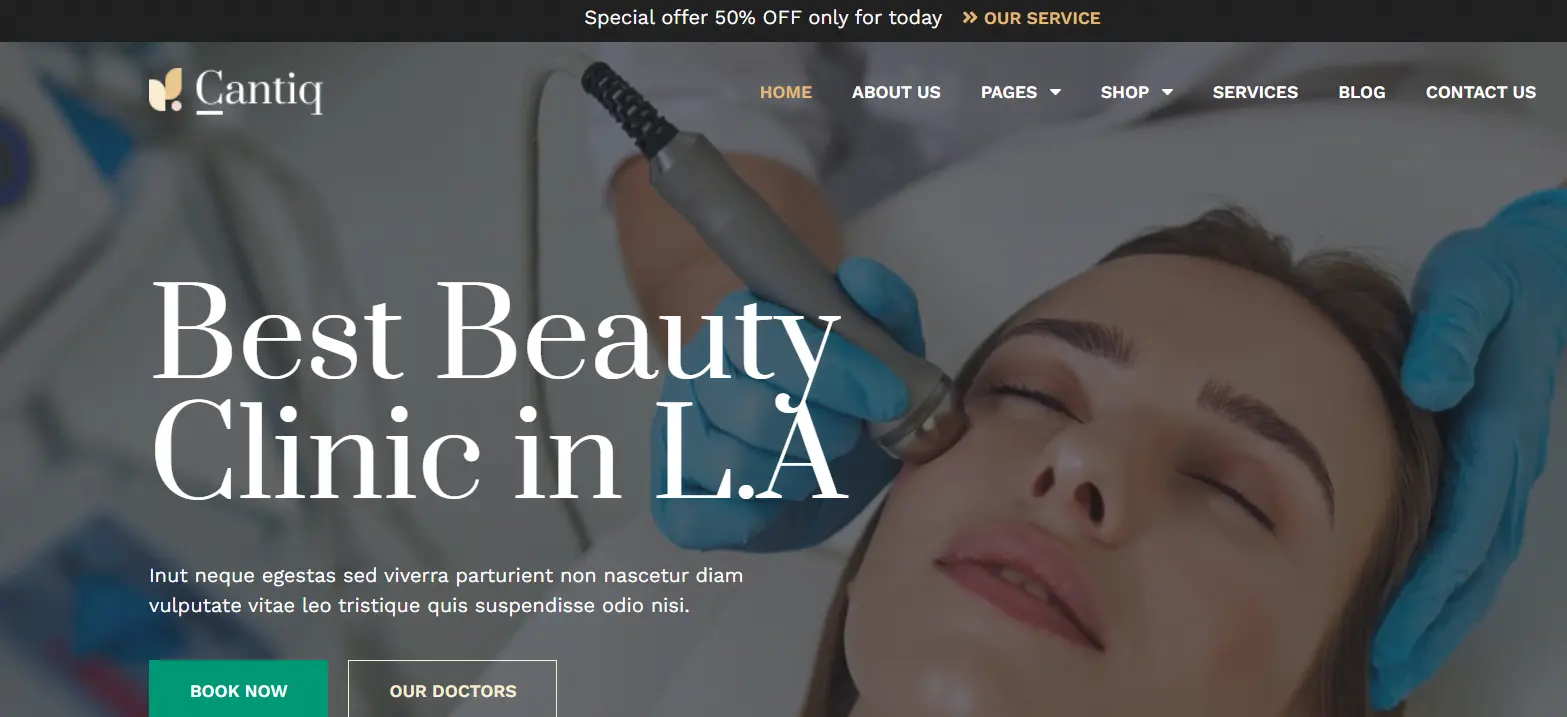
Task: Open the BLOG page link
Action: (x=1362, y=92)
